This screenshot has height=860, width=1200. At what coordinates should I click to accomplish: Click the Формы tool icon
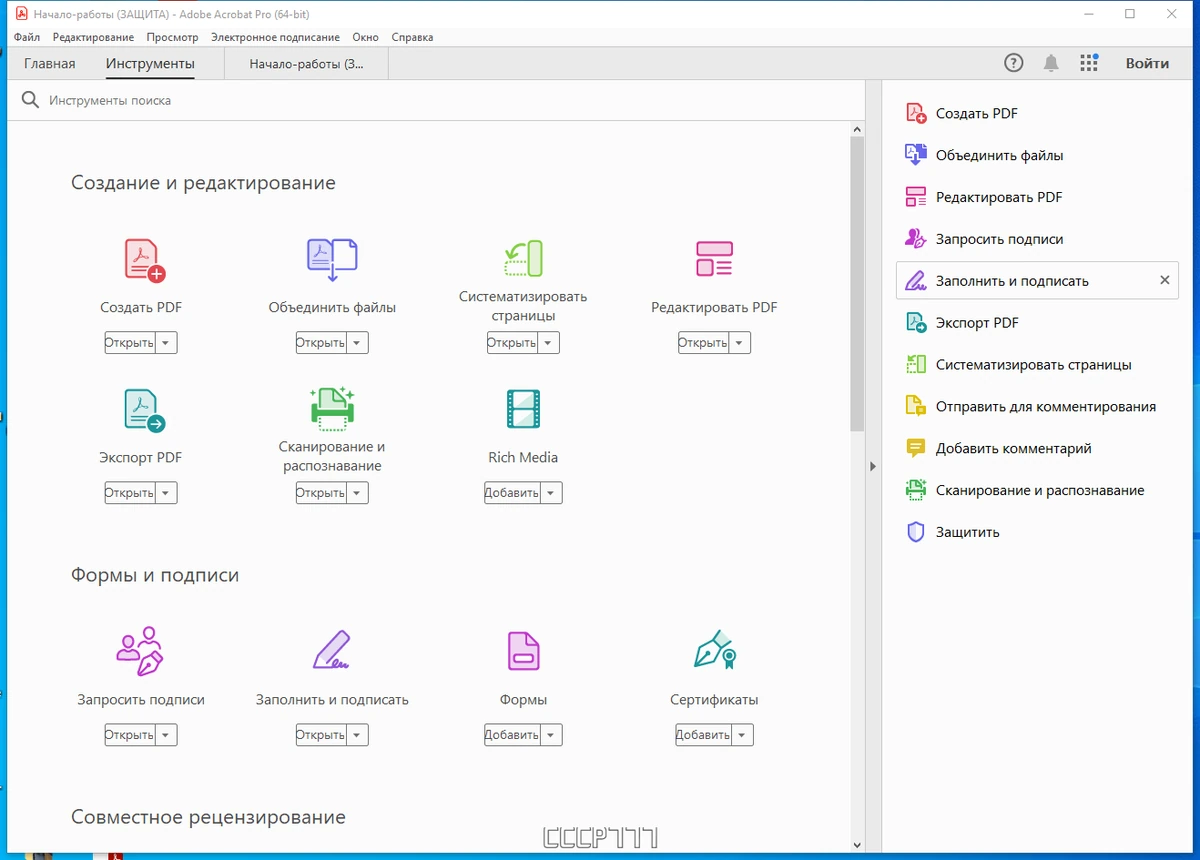(x=523, y=651)
